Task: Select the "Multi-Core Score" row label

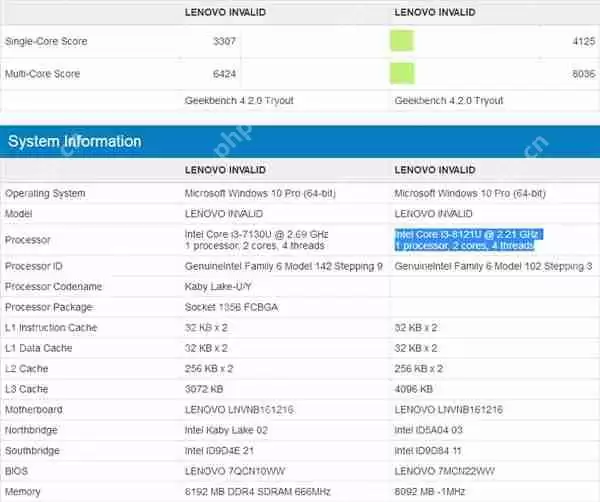Action: coord(42,74)
